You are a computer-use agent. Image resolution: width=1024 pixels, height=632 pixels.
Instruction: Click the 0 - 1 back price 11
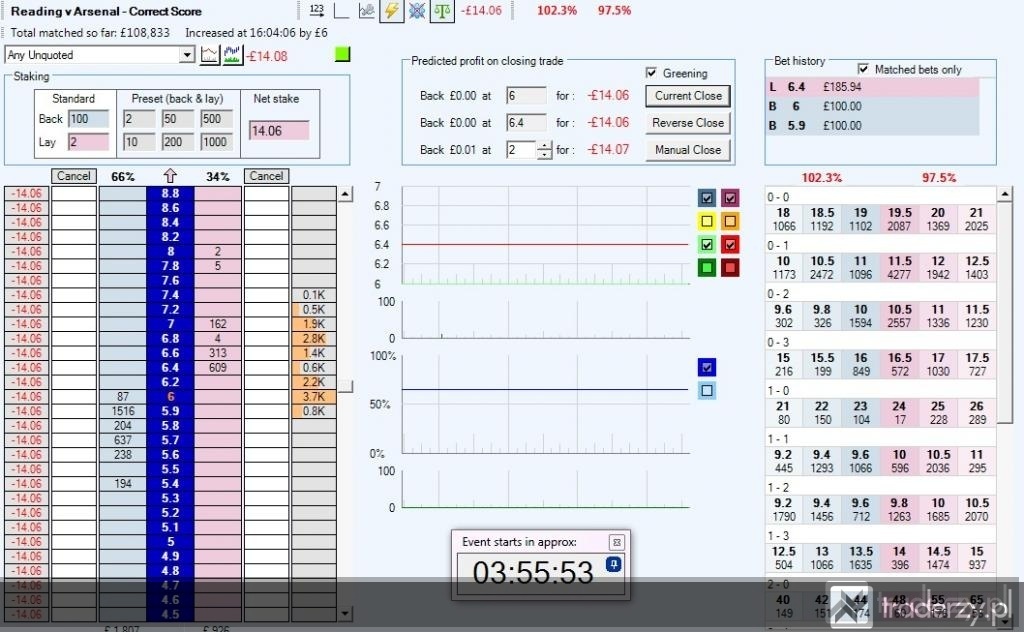(861, 268)
